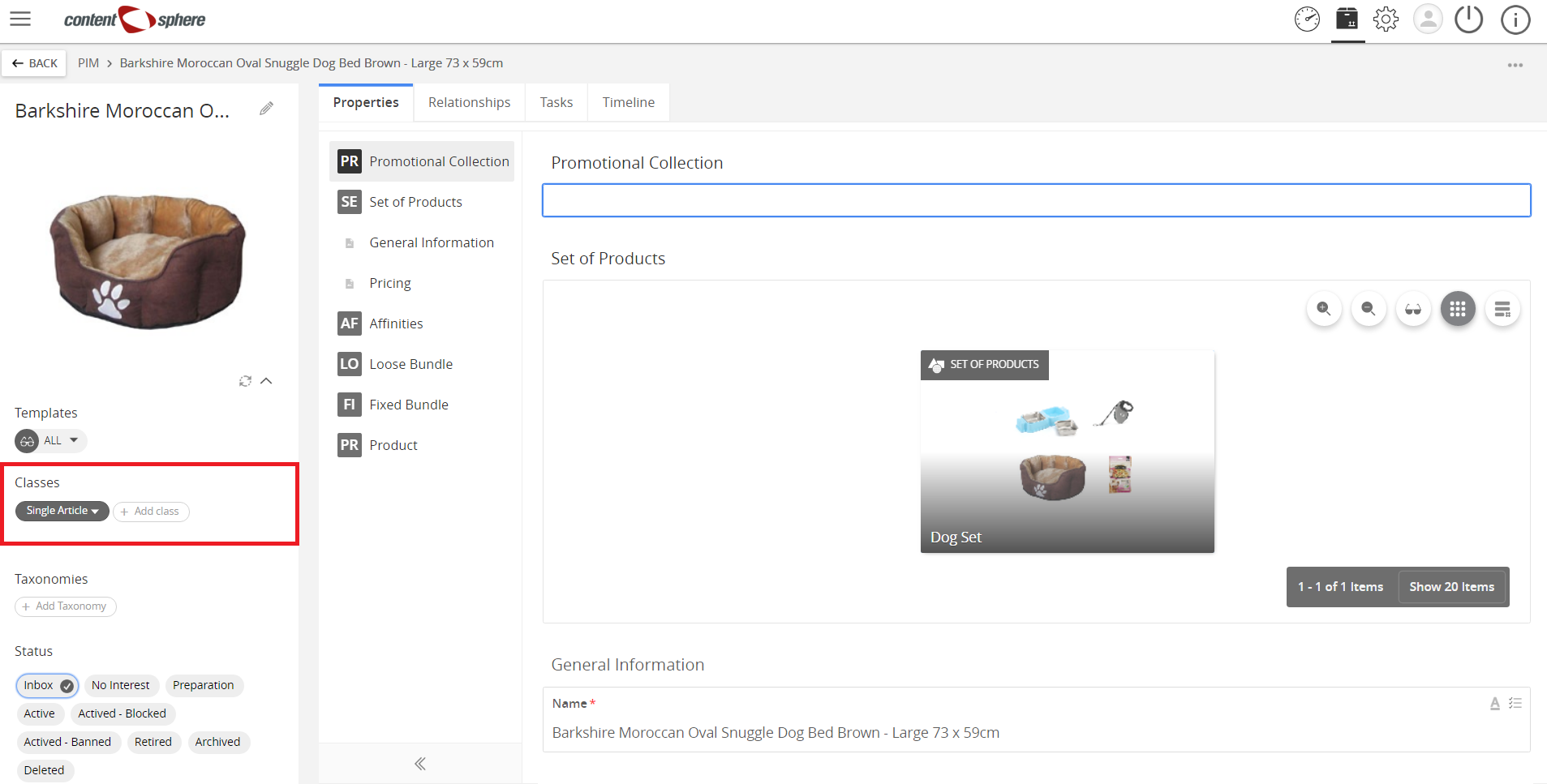Click the glasses preview icon
The width and height of the screenshot is (1547, 784).
click(1413, 309)
